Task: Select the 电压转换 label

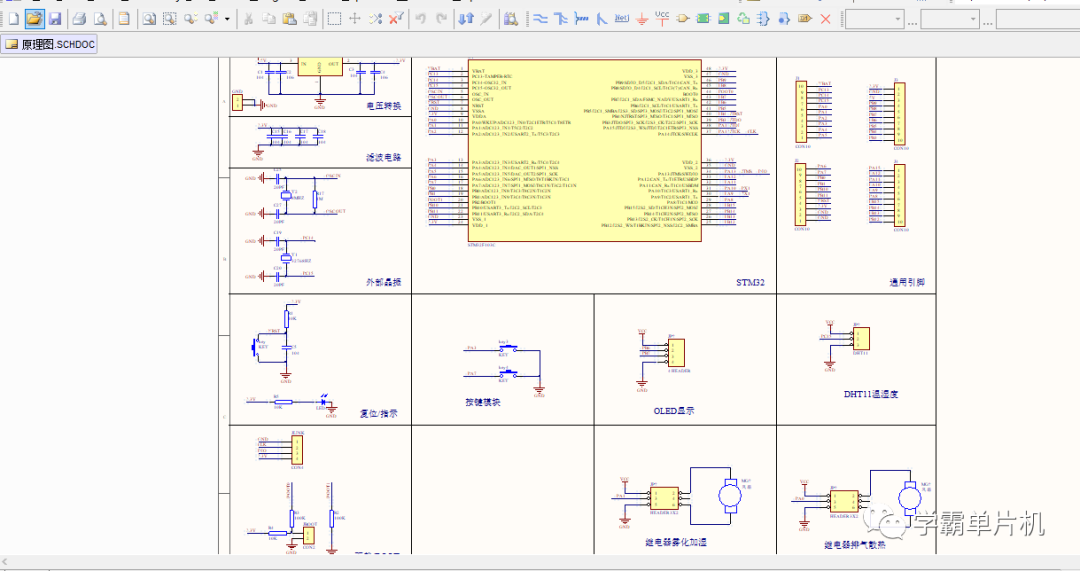Action: tap(384, 105)
